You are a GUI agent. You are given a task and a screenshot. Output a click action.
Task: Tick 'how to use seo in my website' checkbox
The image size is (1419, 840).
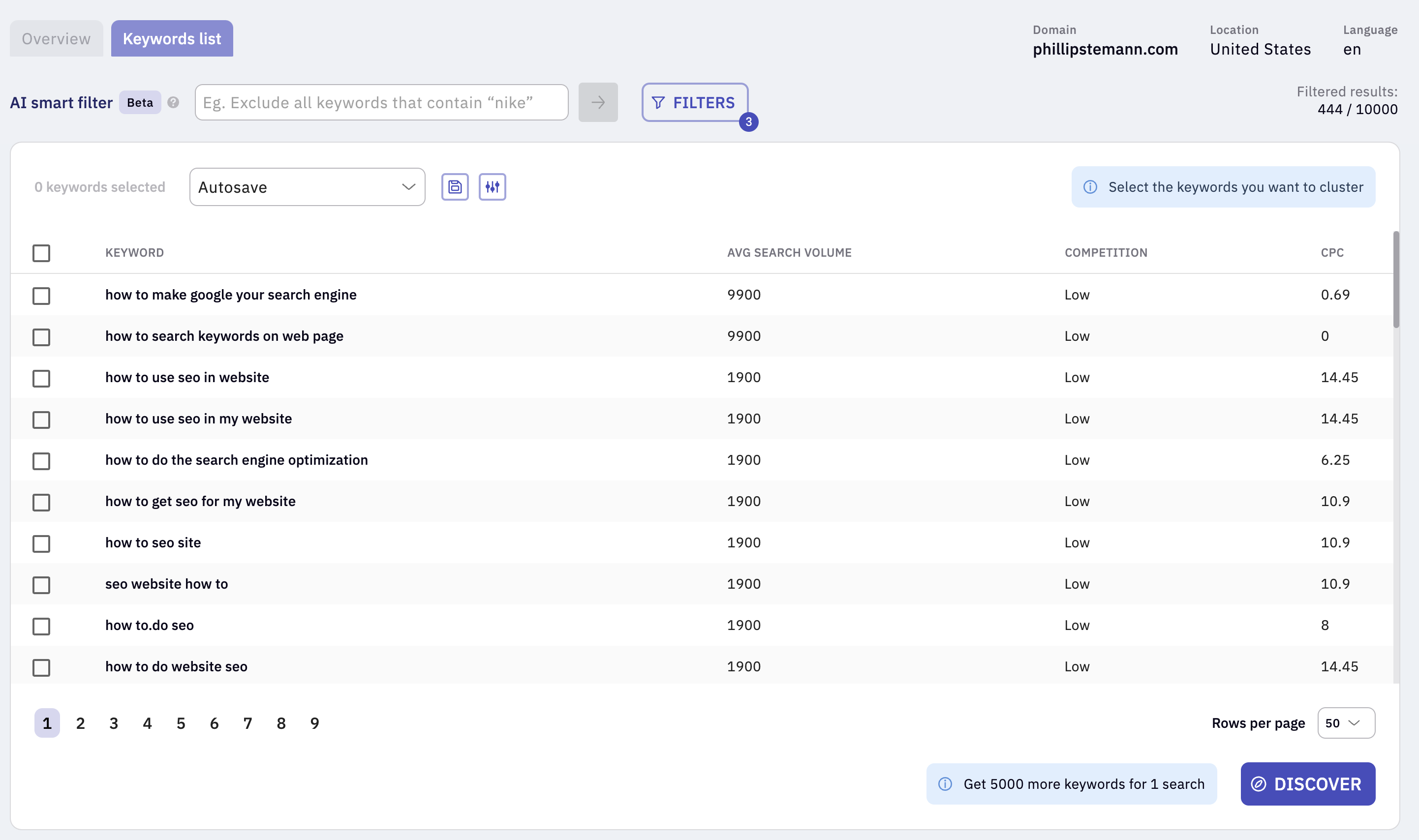coord(41,420)
